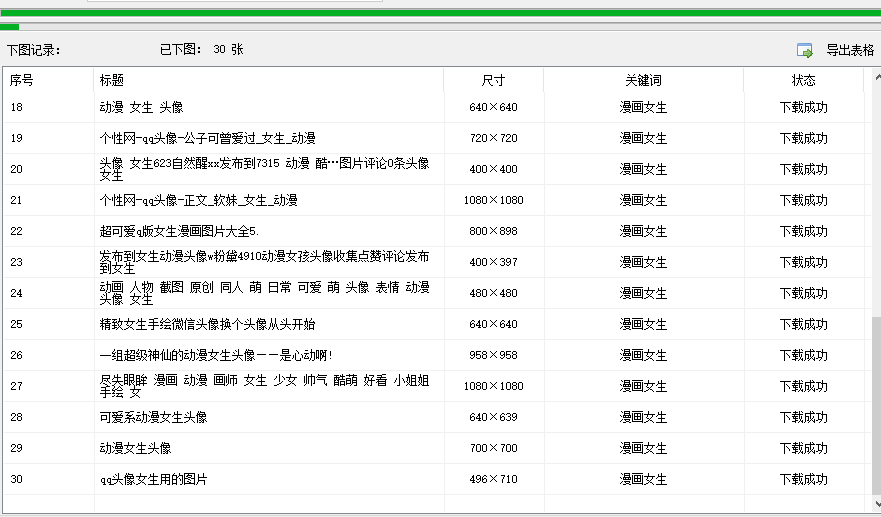This screenshot has height=517, width=881.
Task: Click size cell 400×400
Action: point(493,169)
